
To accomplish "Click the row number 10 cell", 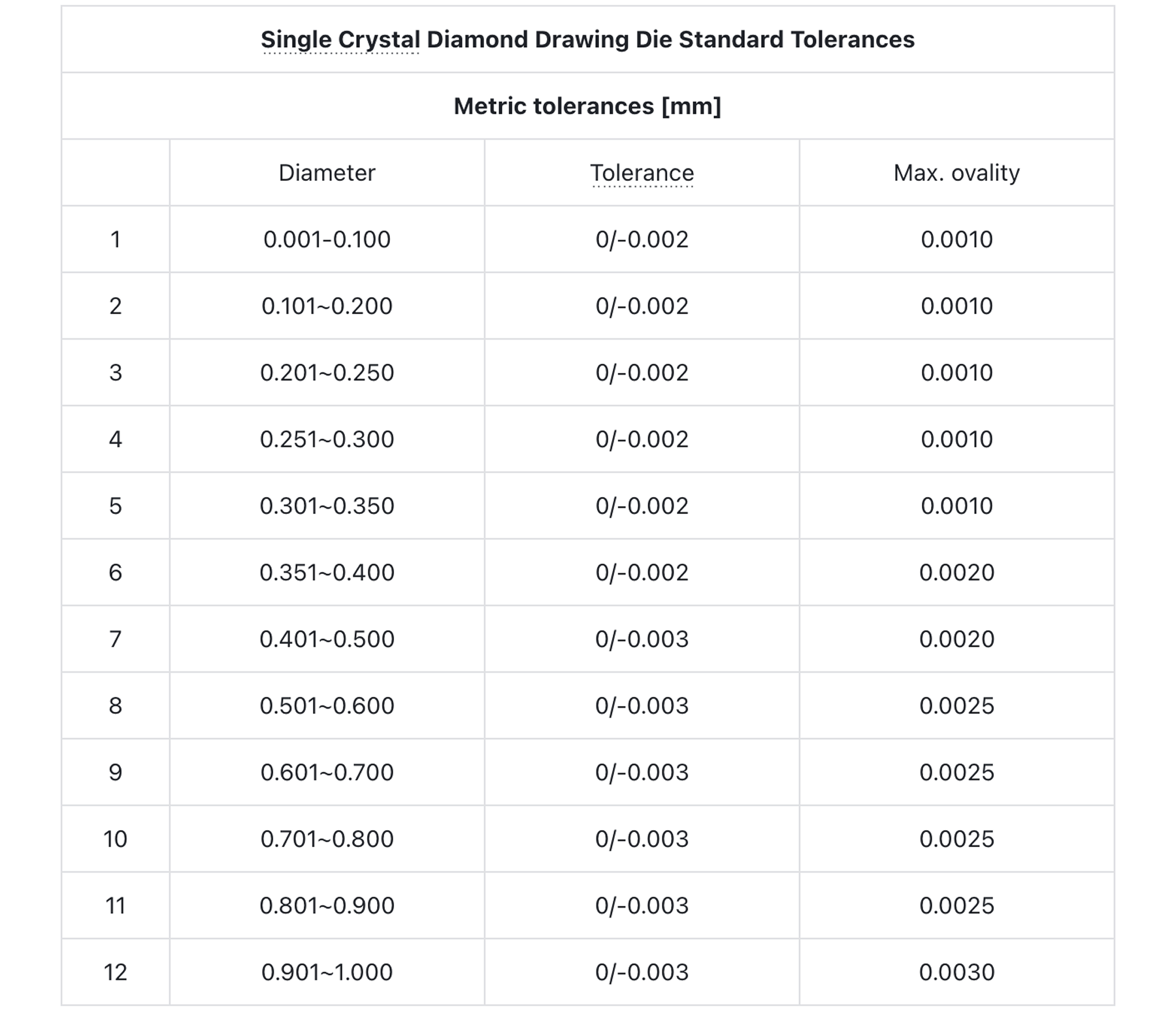I will (116, 839).
